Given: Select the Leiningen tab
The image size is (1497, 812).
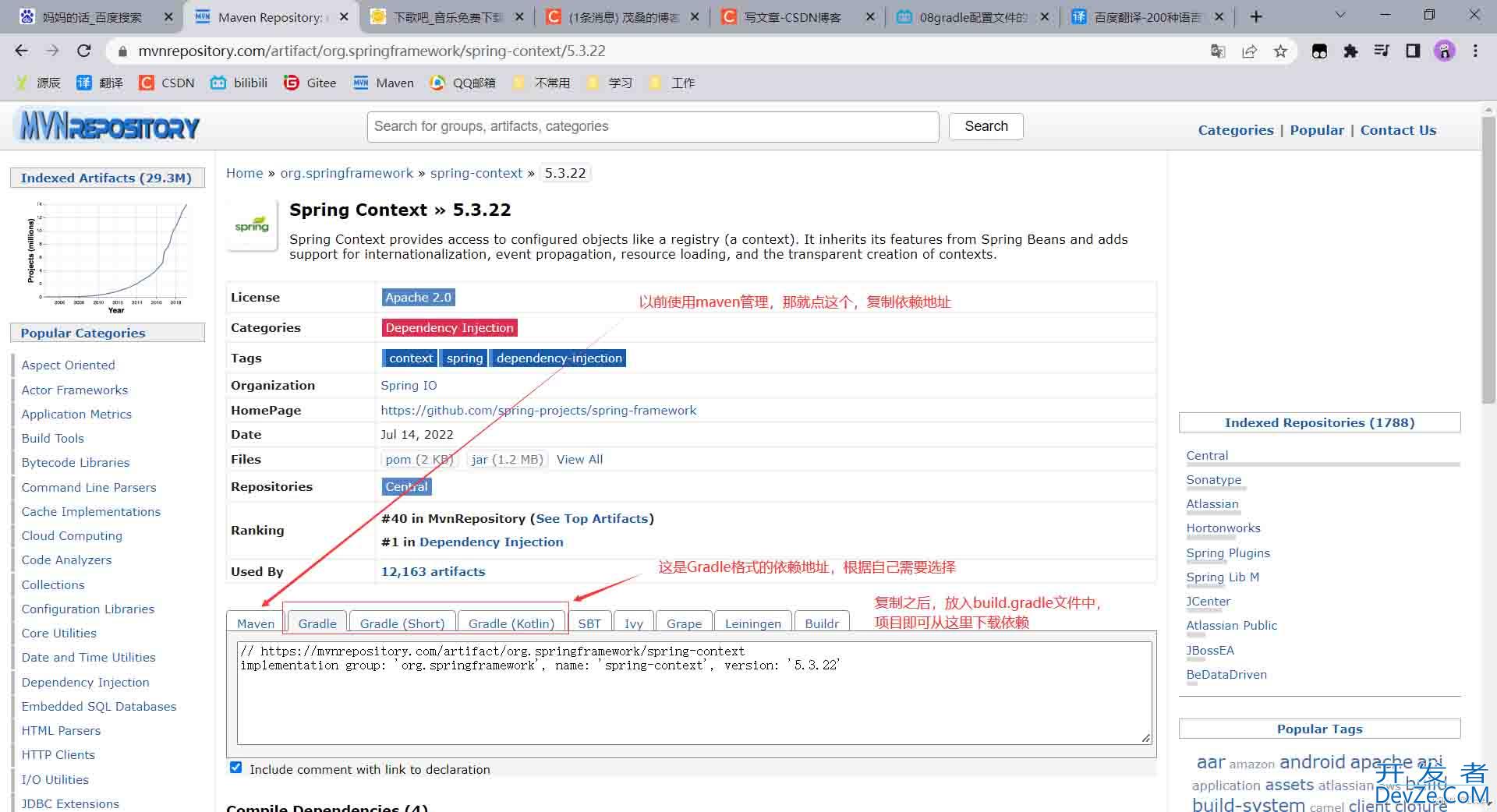Looking at the screenshot, I should 753,623.
